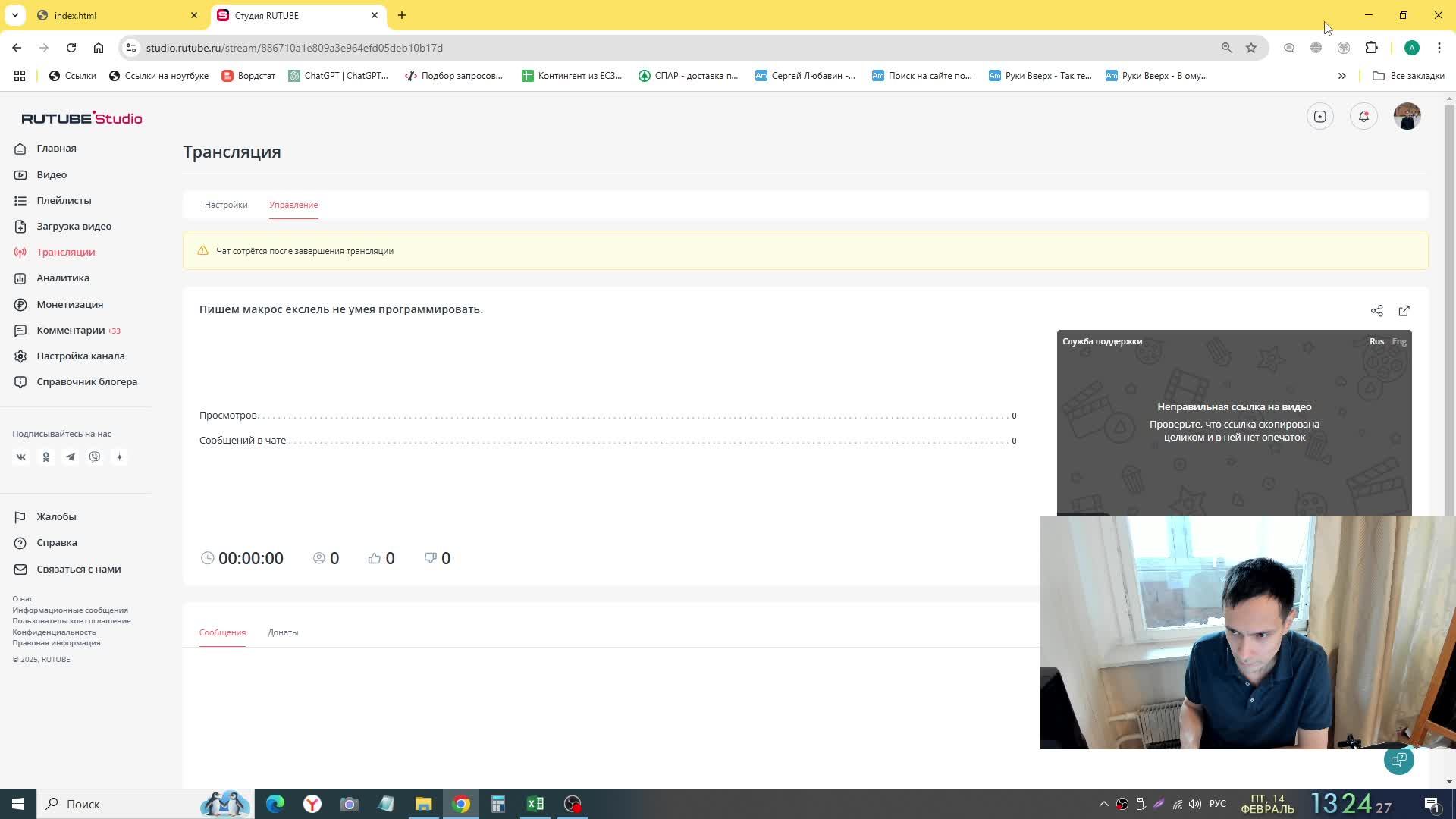Switch player language to Rus
Viewport: 1456px width, 819px height.
click(1376, 341)
